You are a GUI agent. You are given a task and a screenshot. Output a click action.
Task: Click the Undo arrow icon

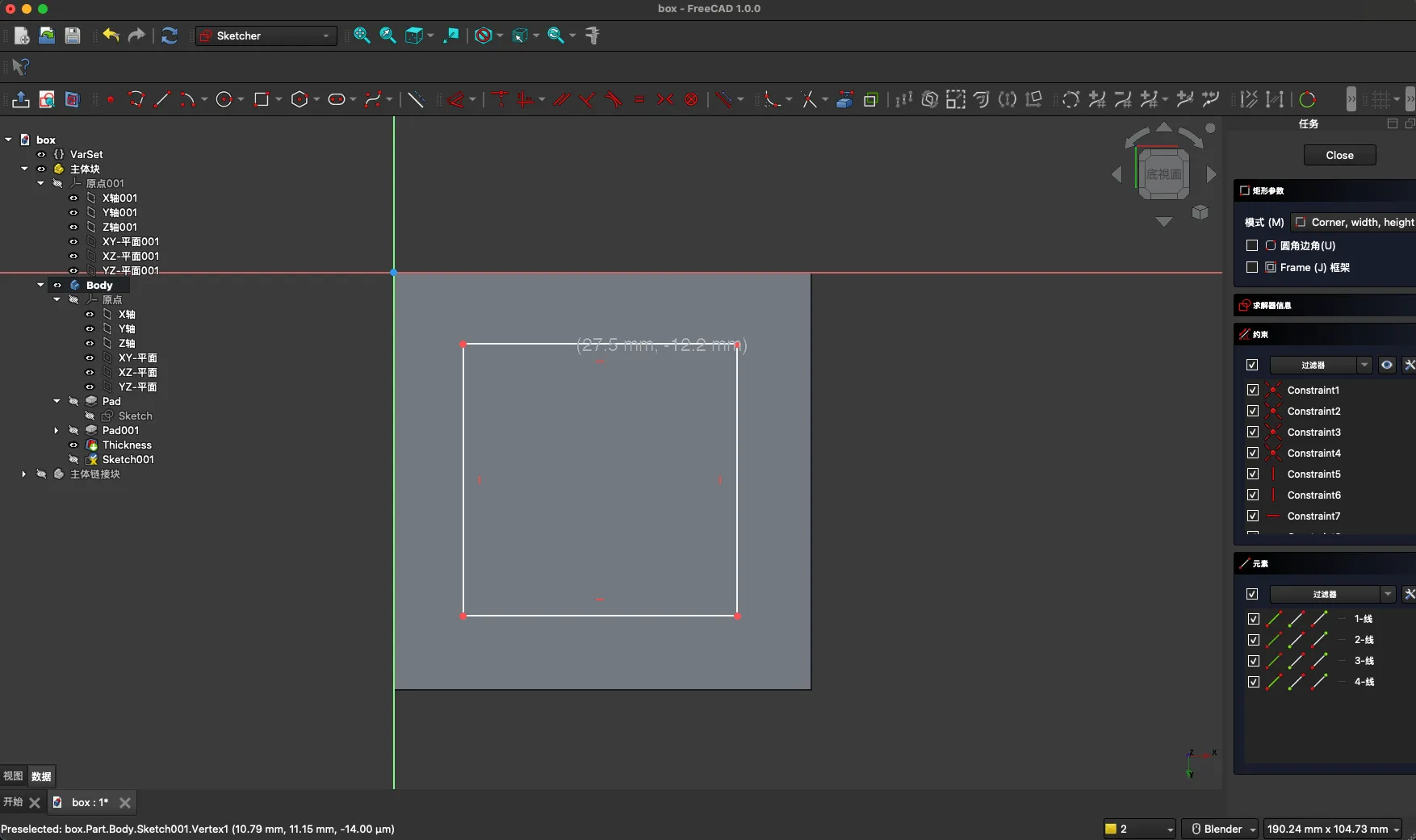(x=111, y=36)
